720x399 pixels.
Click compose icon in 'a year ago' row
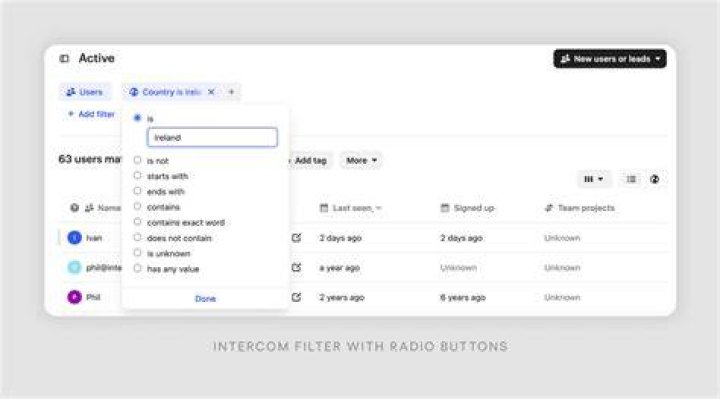297,267
